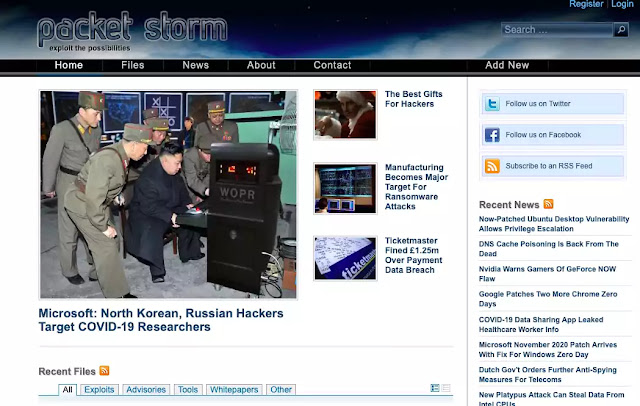Select the Exploits tab

[x=99, y=390]
